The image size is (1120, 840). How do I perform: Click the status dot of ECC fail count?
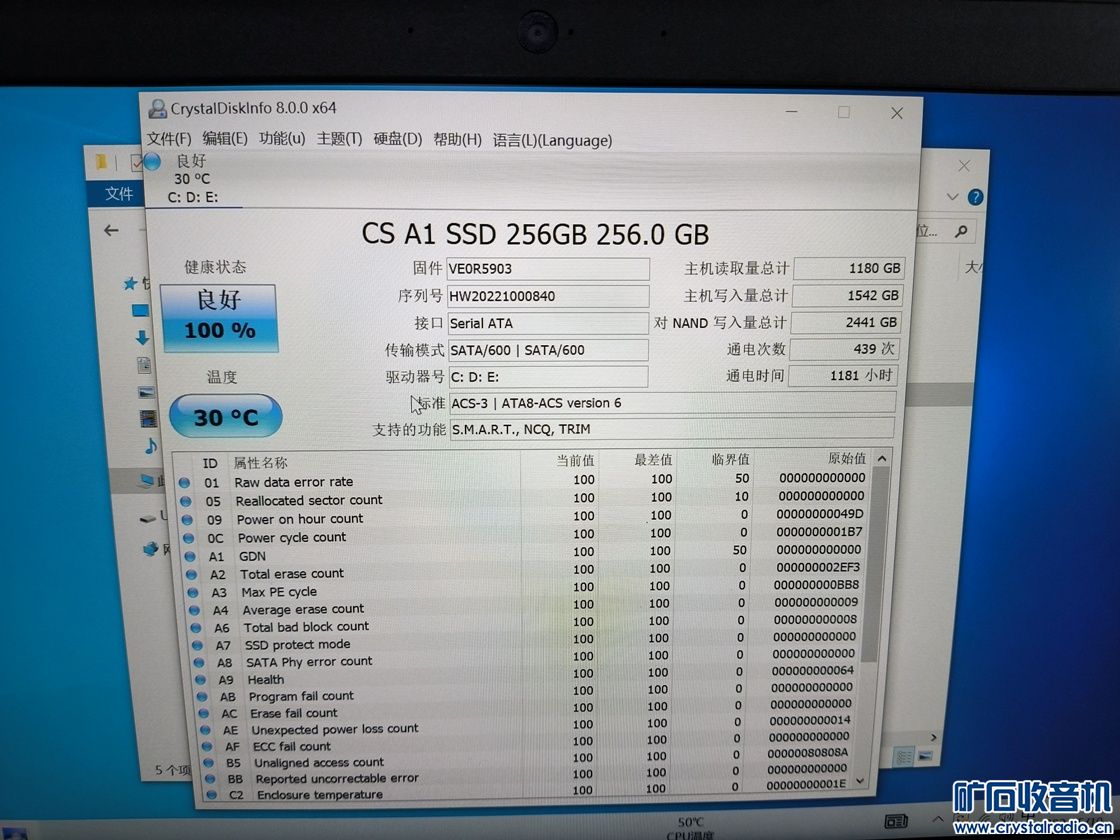[x=206, y=747]
